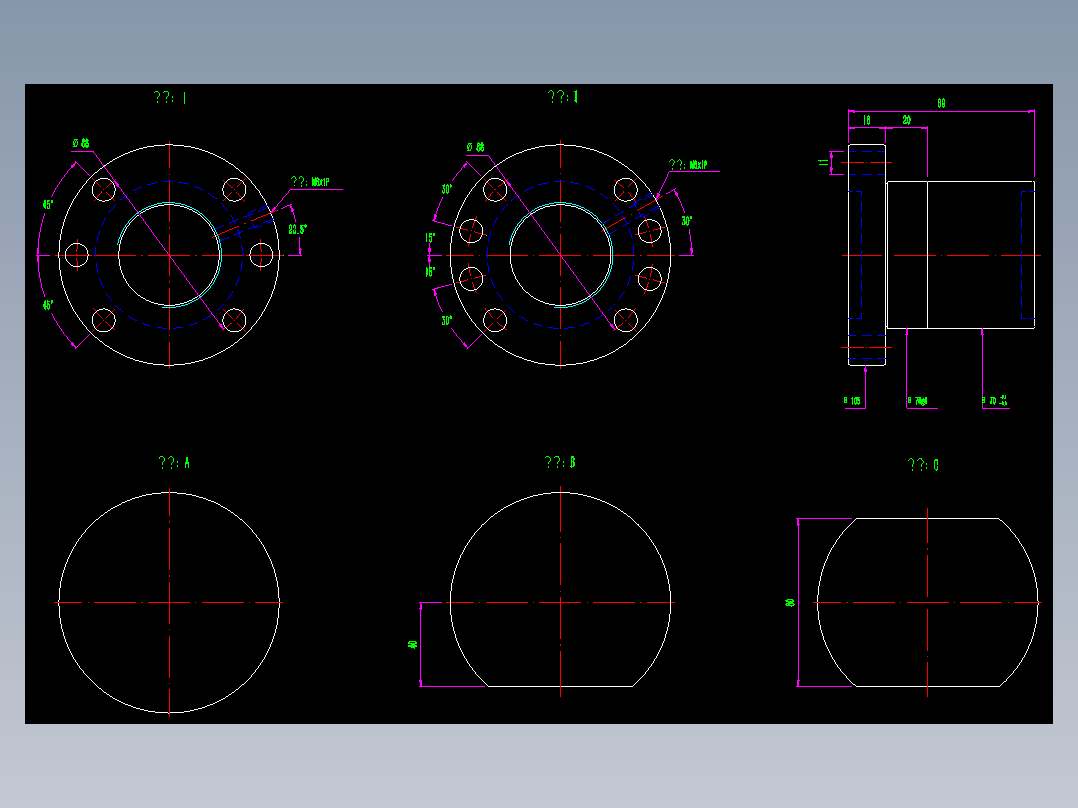Image resolution: width=1078 pixels, height=808 pixels.
Task: Select diameter label on six-hole flange view
Action: click(x=81, y=143)
